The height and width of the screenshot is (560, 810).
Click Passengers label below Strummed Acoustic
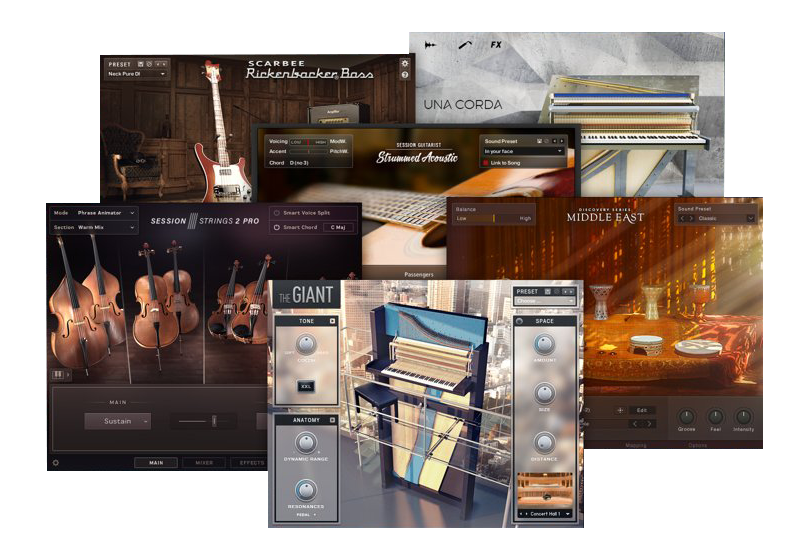[x=418, y=274]
